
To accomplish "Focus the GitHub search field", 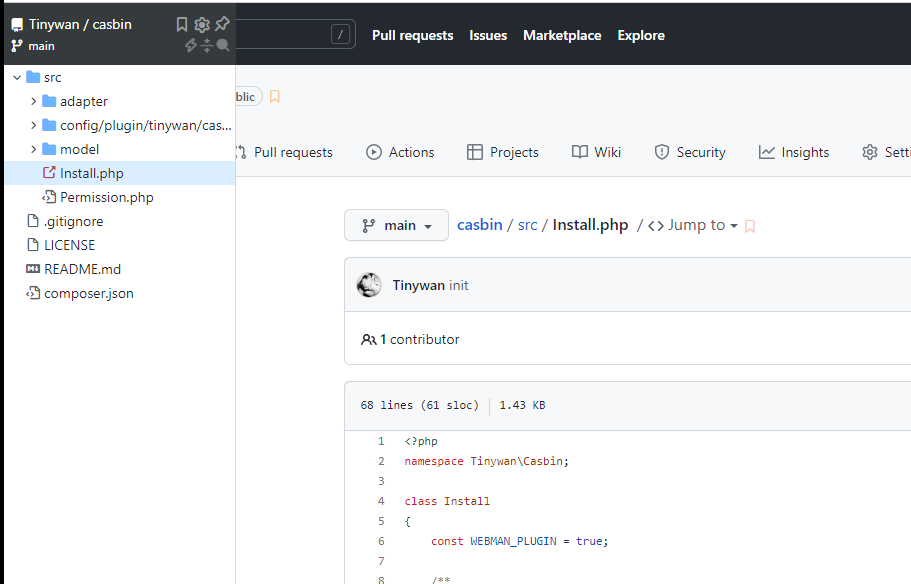I will (x=295, y=35).
